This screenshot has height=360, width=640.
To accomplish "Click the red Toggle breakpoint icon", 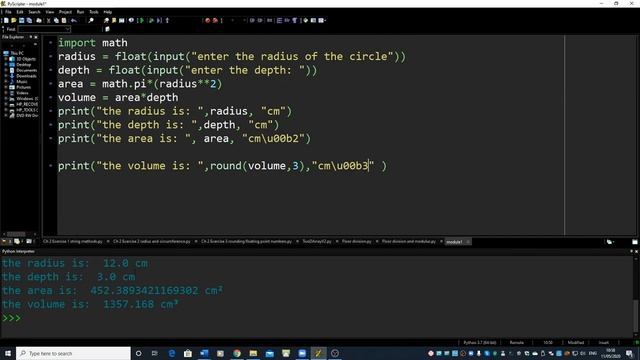I will coord(207,20).
